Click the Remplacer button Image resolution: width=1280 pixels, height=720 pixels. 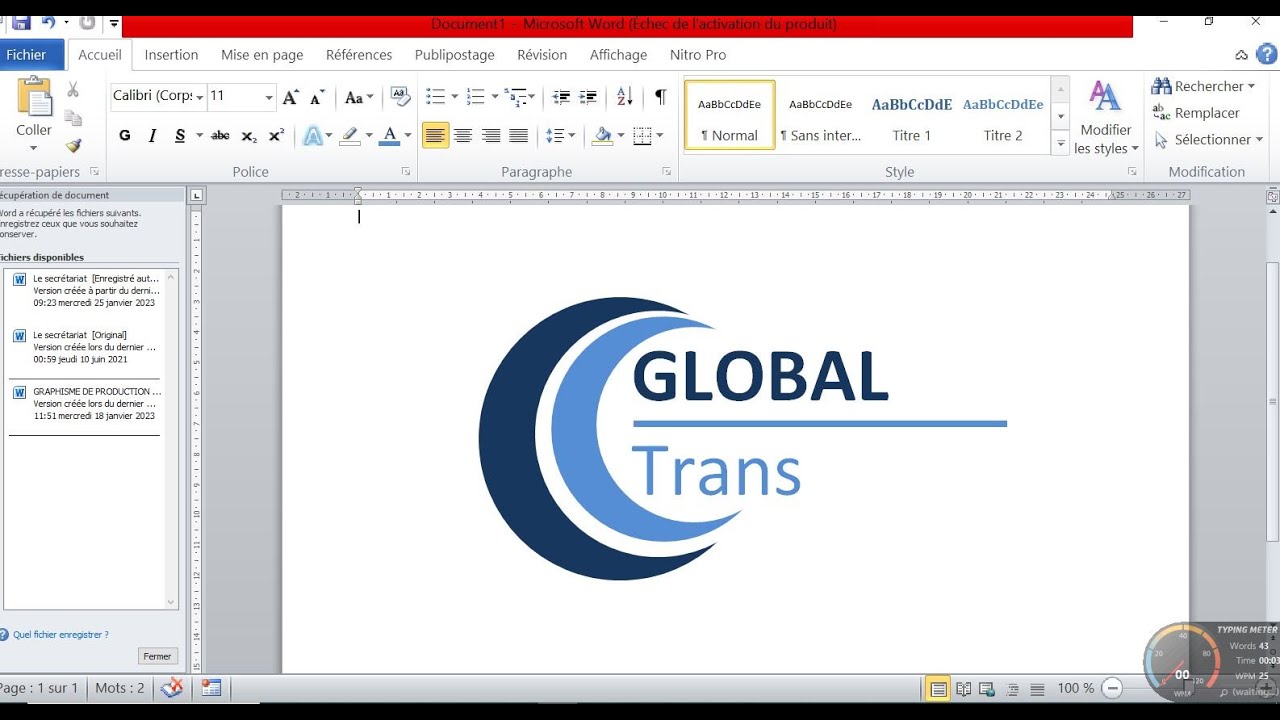coord(1196,113)
